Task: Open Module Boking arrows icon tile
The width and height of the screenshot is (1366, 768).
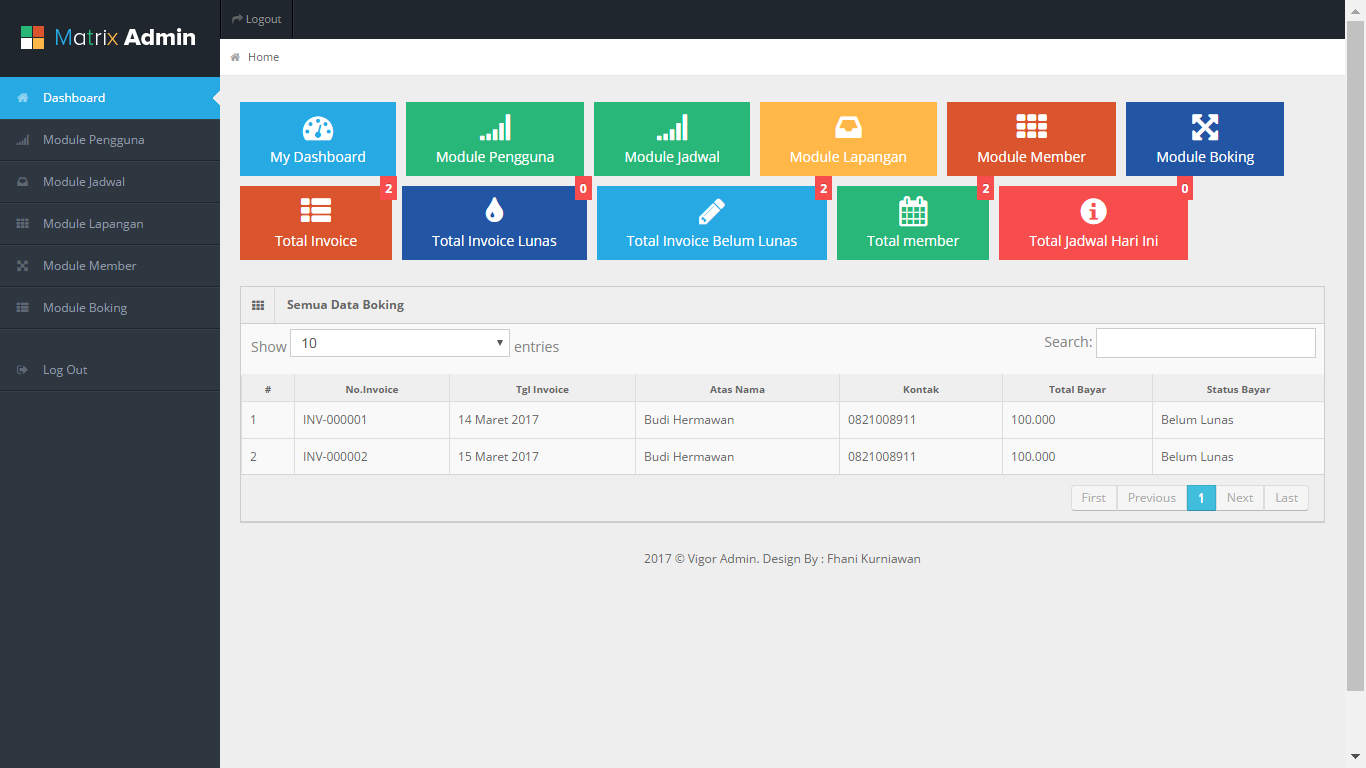Action: click(1204, 139)
